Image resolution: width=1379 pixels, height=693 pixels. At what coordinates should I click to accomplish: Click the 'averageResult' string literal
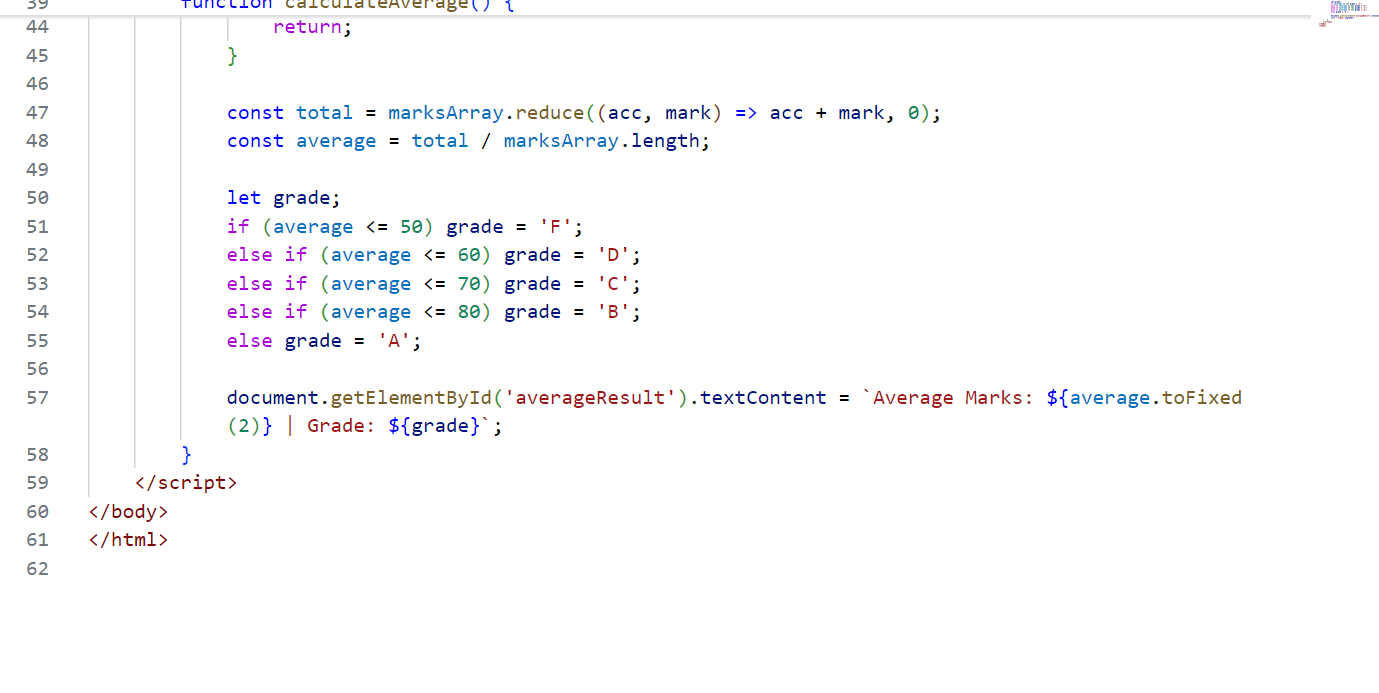(590, 398)
